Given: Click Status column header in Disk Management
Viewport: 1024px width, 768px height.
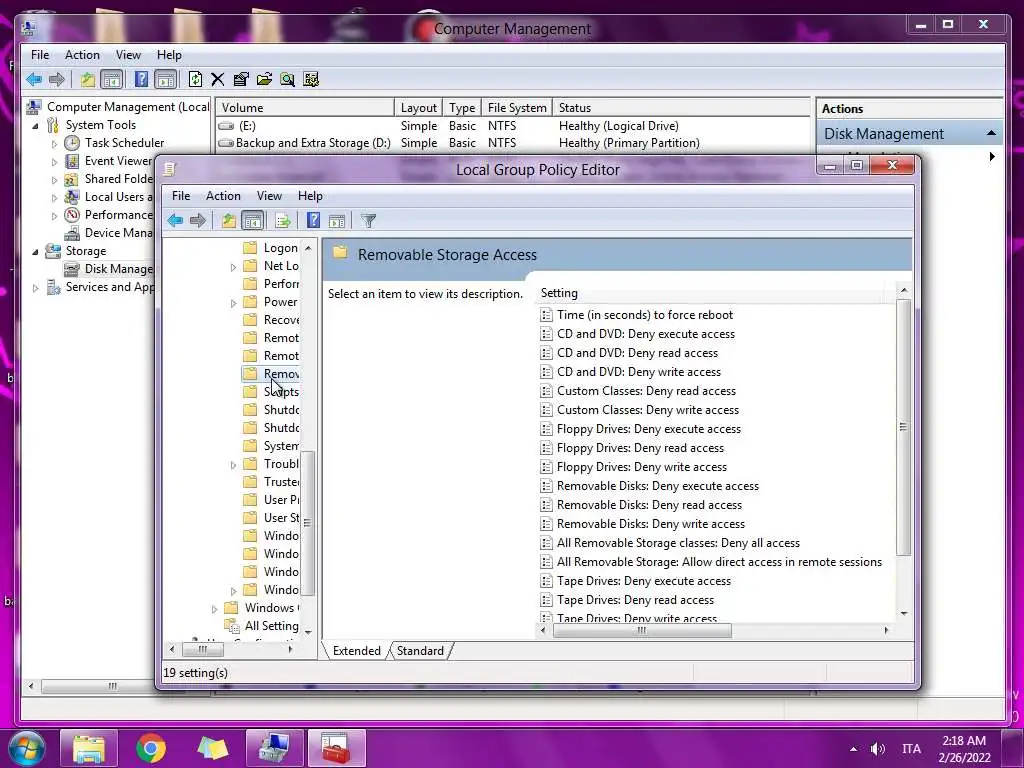Looking at the screenshot, I should 682,108.
